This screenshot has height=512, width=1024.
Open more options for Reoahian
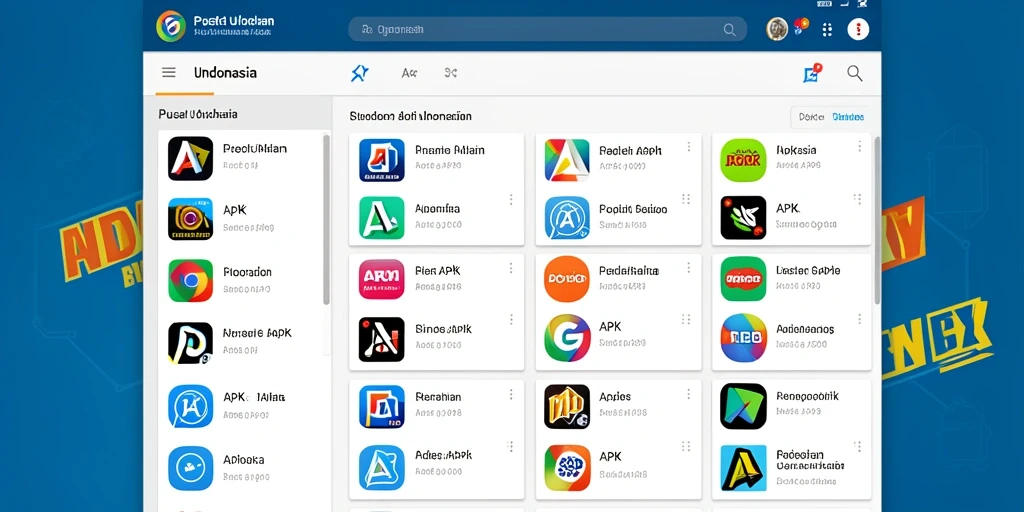(511, 394)
